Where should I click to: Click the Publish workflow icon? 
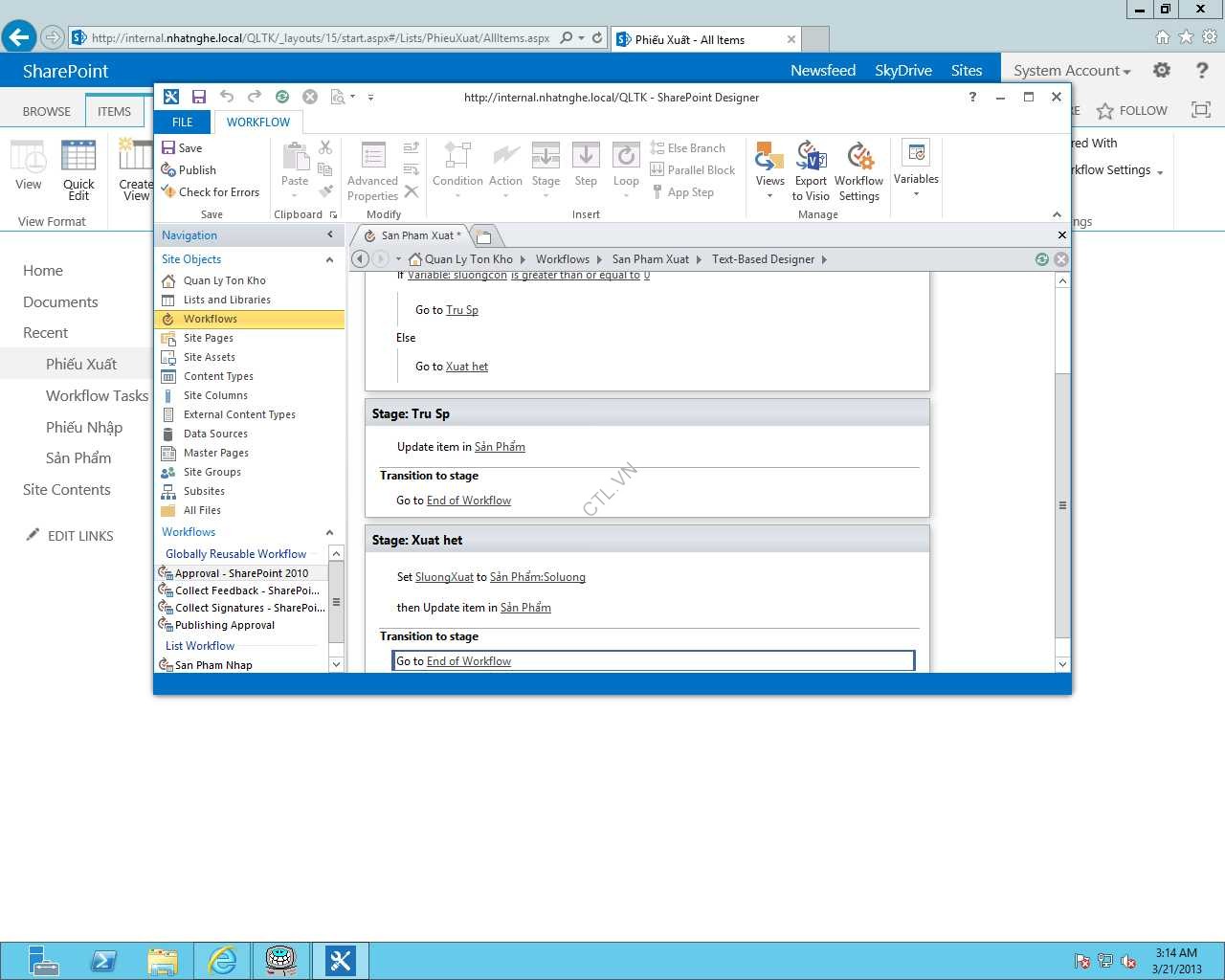(168, 170)
